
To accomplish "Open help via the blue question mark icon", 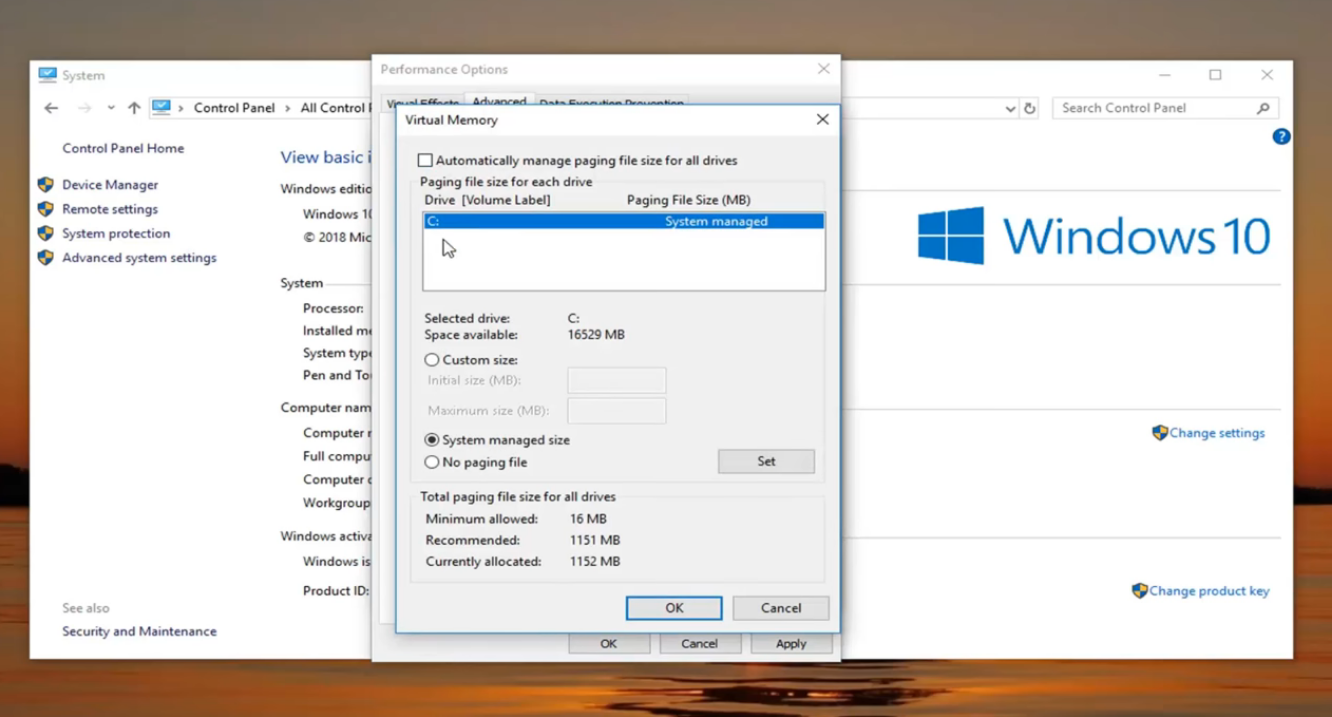I will click(x=1281, y=137).
